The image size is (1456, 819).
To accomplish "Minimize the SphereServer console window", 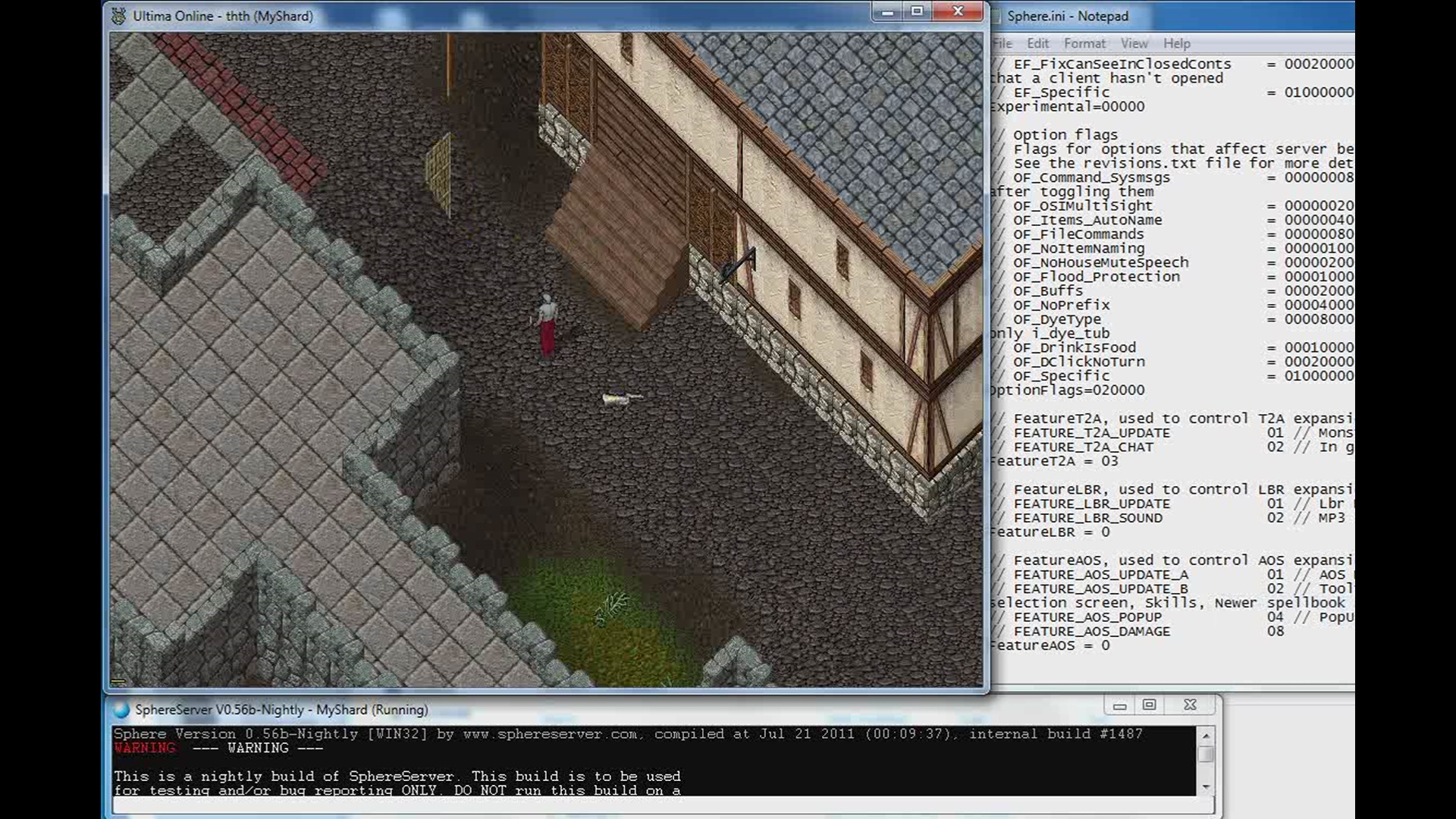I will coord(1119,705).
